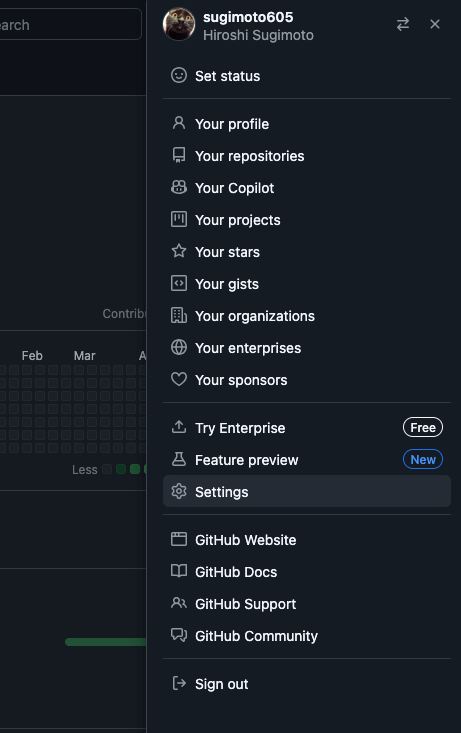
Task: Open GitHub Support
Action: pyautogui.click(x=307, y=604)
